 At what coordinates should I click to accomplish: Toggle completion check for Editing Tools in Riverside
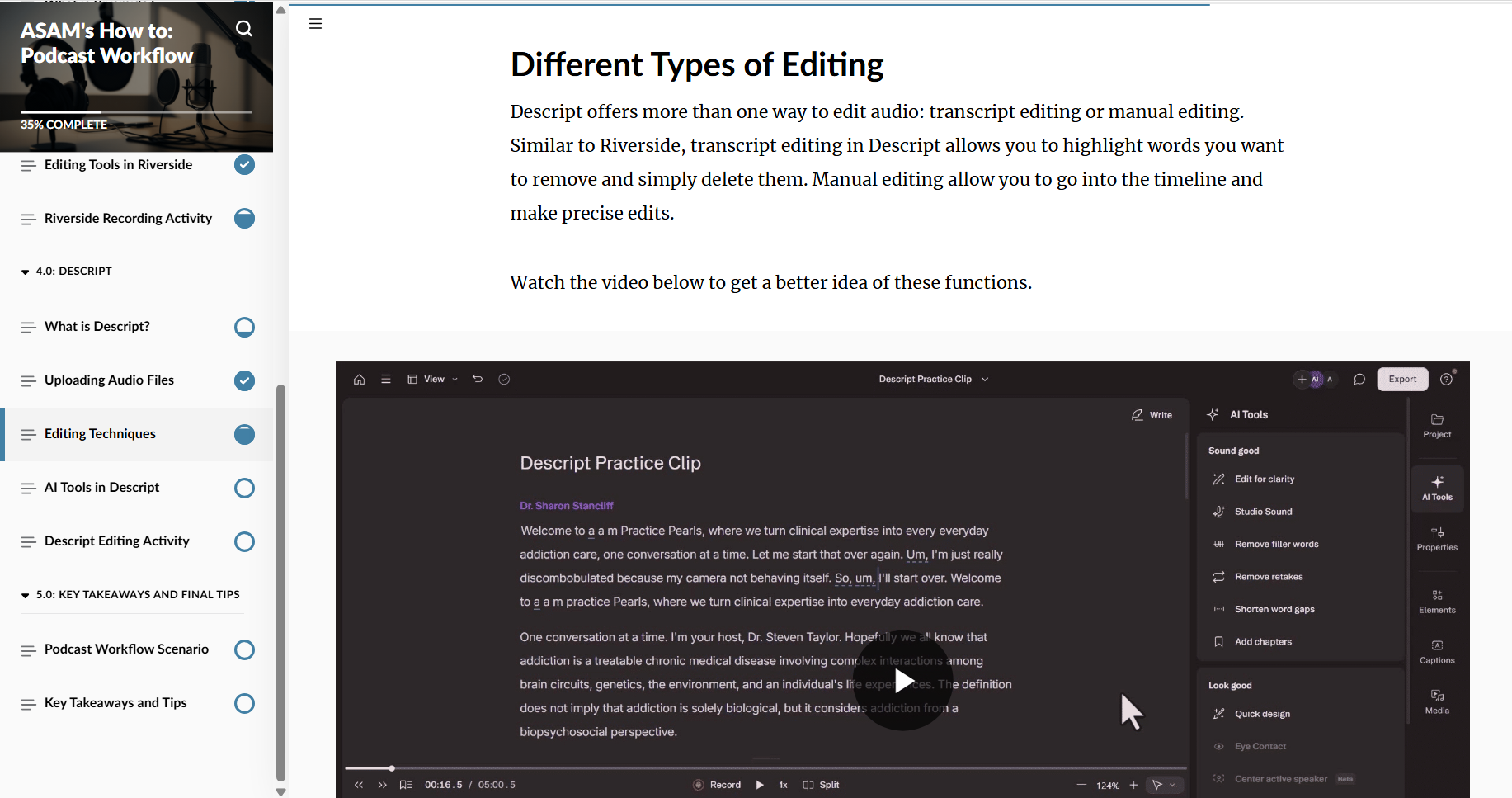(x=244, y=165)
